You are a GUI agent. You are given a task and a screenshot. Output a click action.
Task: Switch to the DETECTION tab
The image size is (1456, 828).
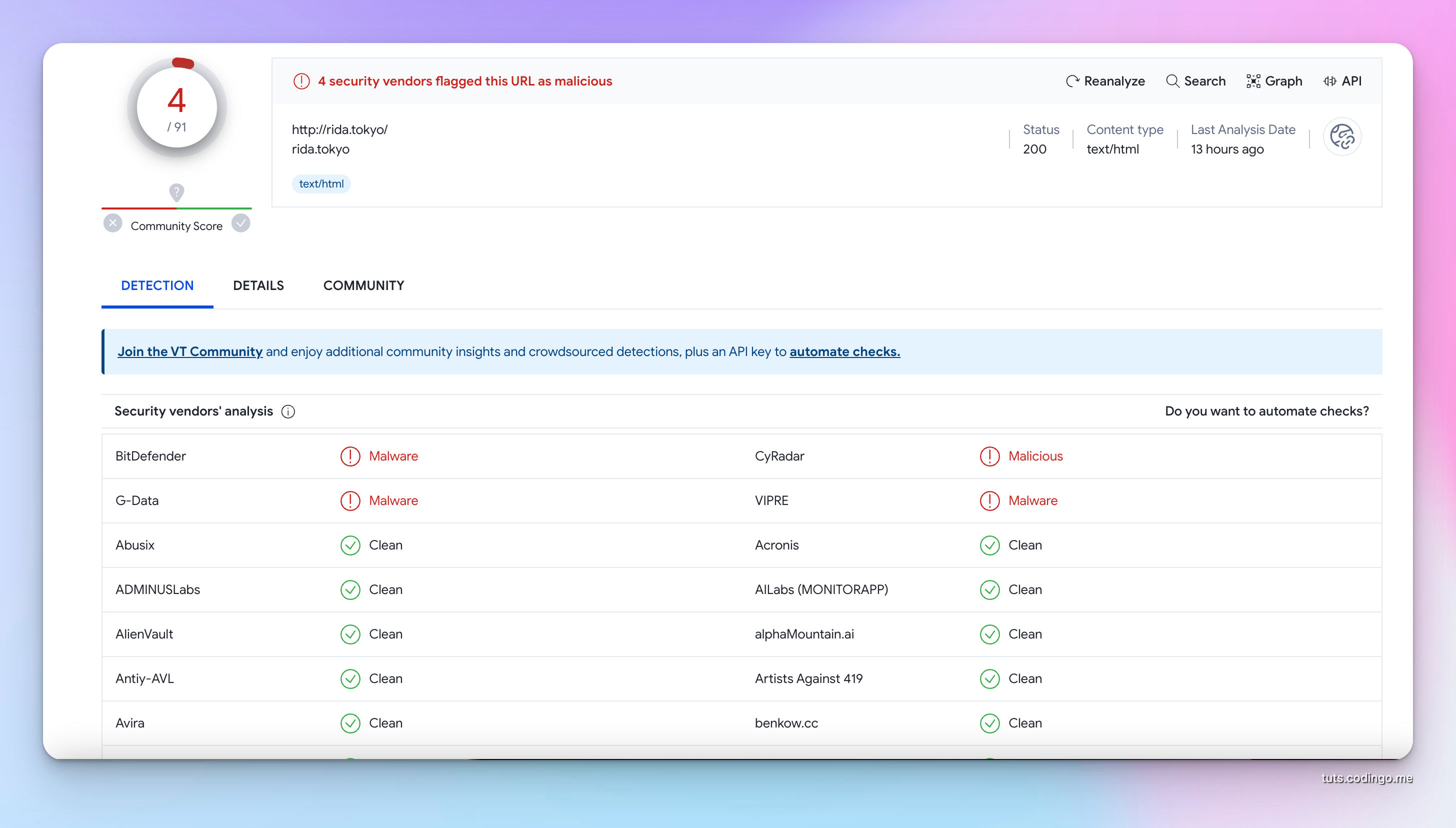point(157,285)
